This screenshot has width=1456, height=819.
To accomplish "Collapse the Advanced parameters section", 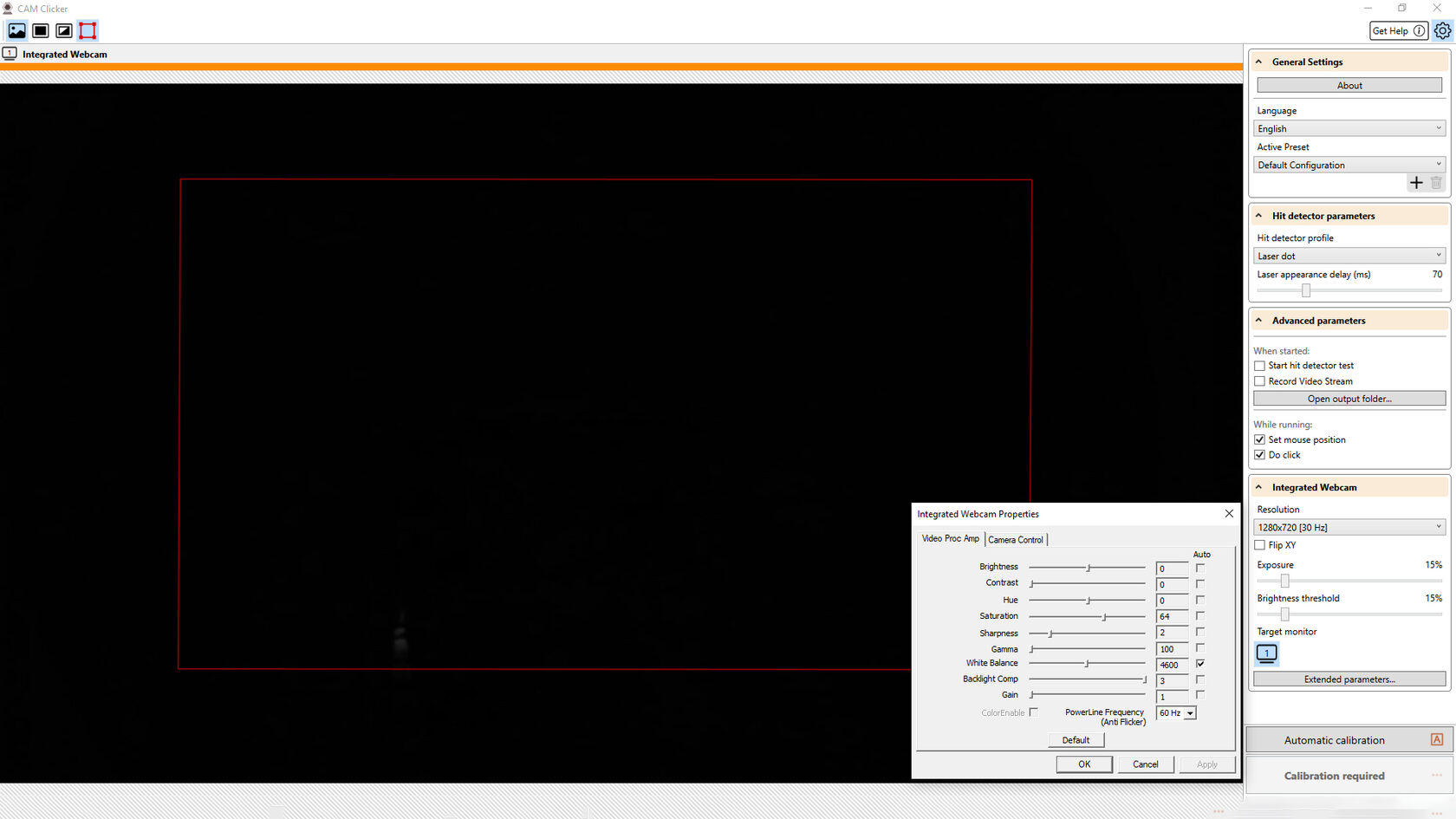I will pyautogui.click(x=1258, y=320).
